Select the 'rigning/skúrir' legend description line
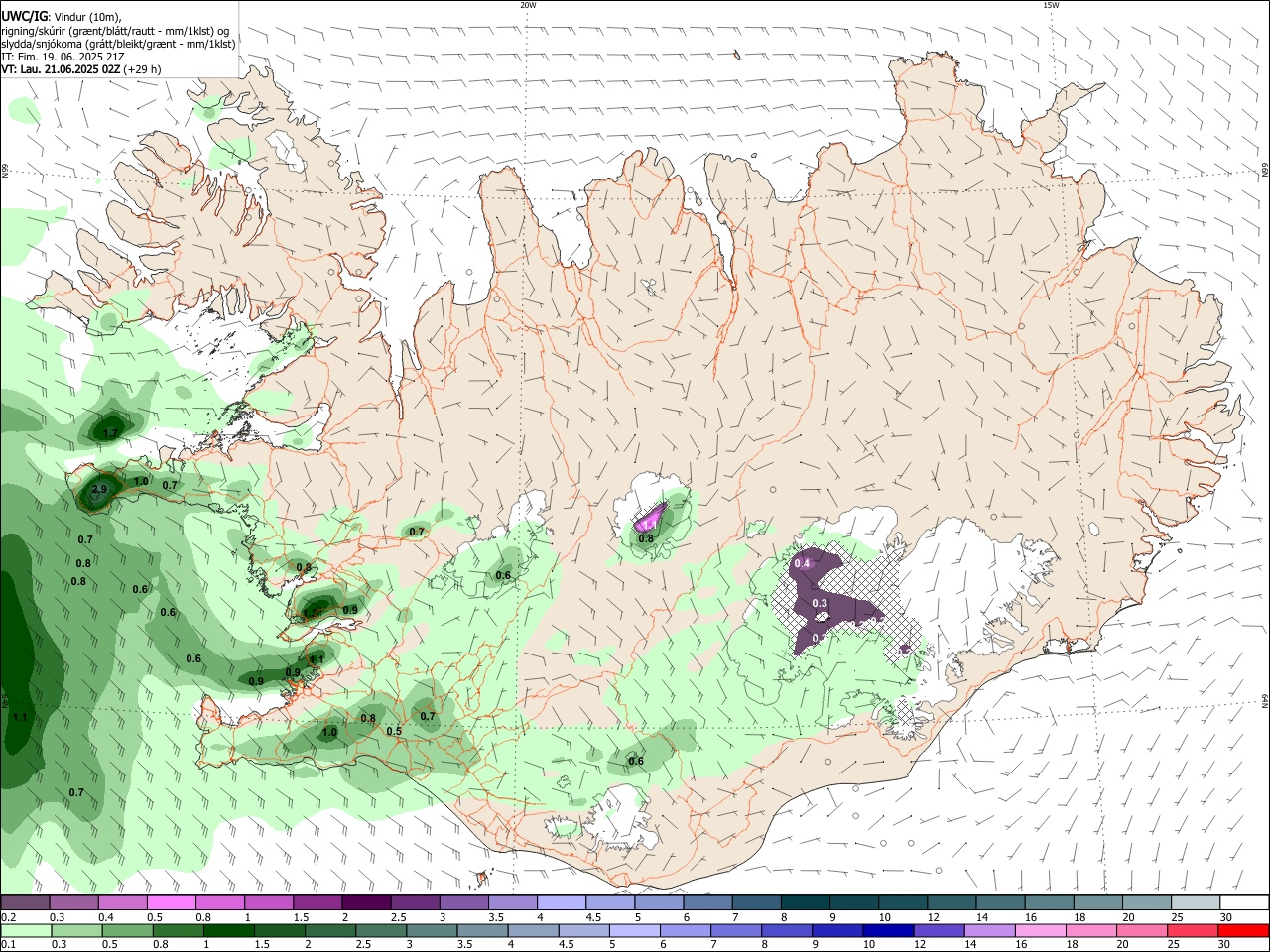The image size is (1270, 952). click(x=115, y=31)
